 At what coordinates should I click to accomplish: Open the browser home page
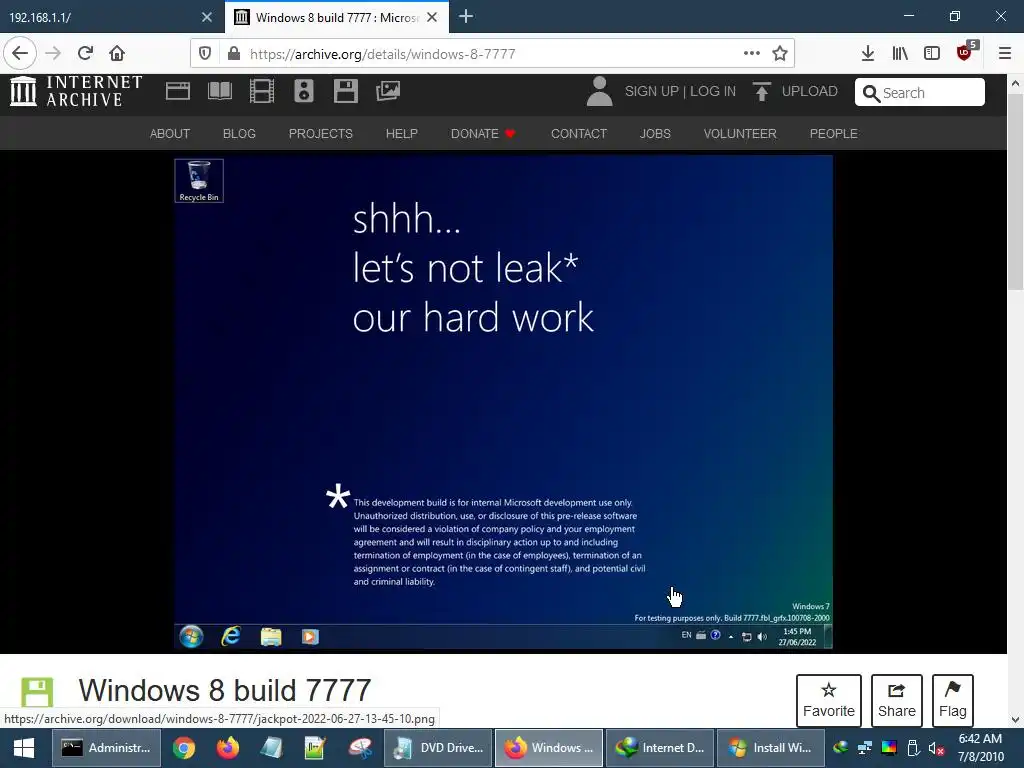click(x=117, y=54)
